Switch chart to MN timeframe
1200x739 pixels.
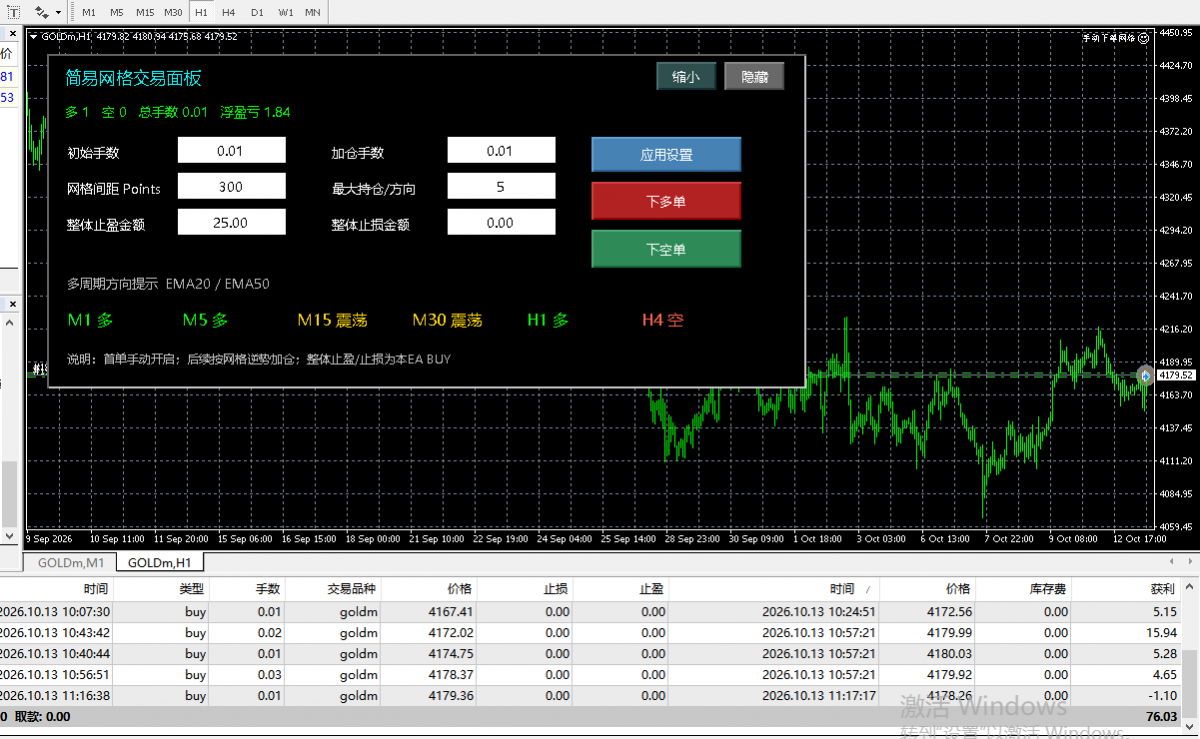(313, 12)
